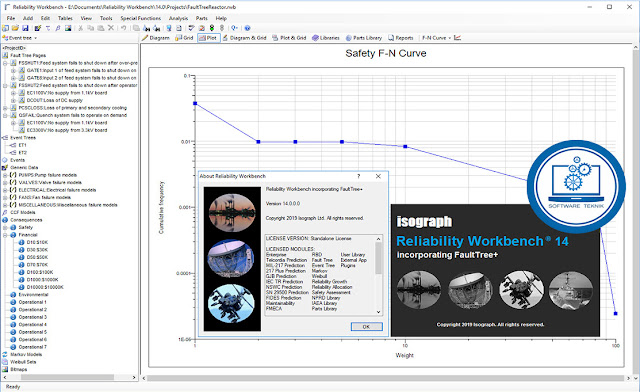Click license list scroll up arrow
Viewport: 640px width, 392px height.
378,238
